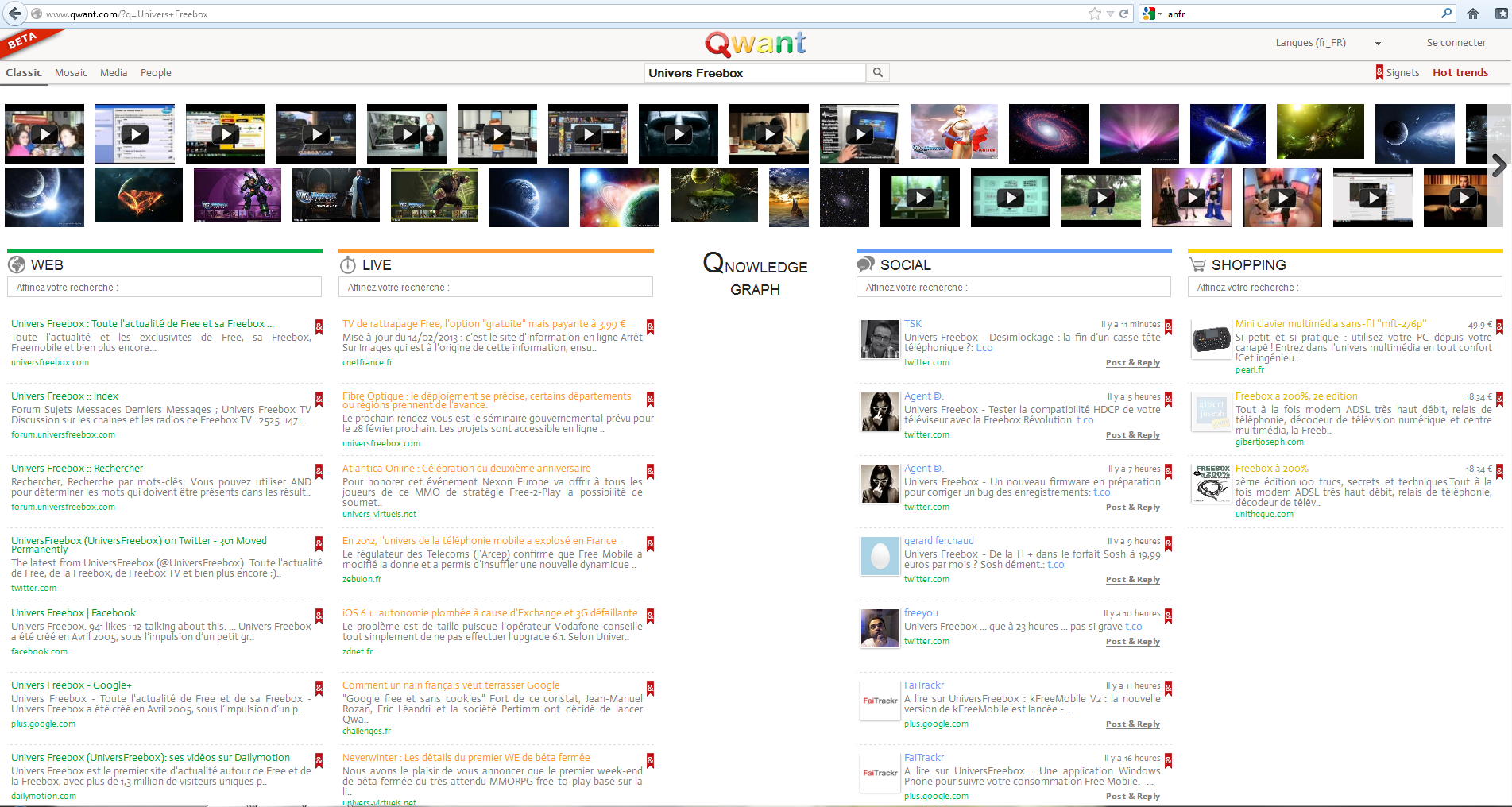Screen dimensions: 1512x807
Task: Switch to the Mosaic tab
Action: [71, 73]
